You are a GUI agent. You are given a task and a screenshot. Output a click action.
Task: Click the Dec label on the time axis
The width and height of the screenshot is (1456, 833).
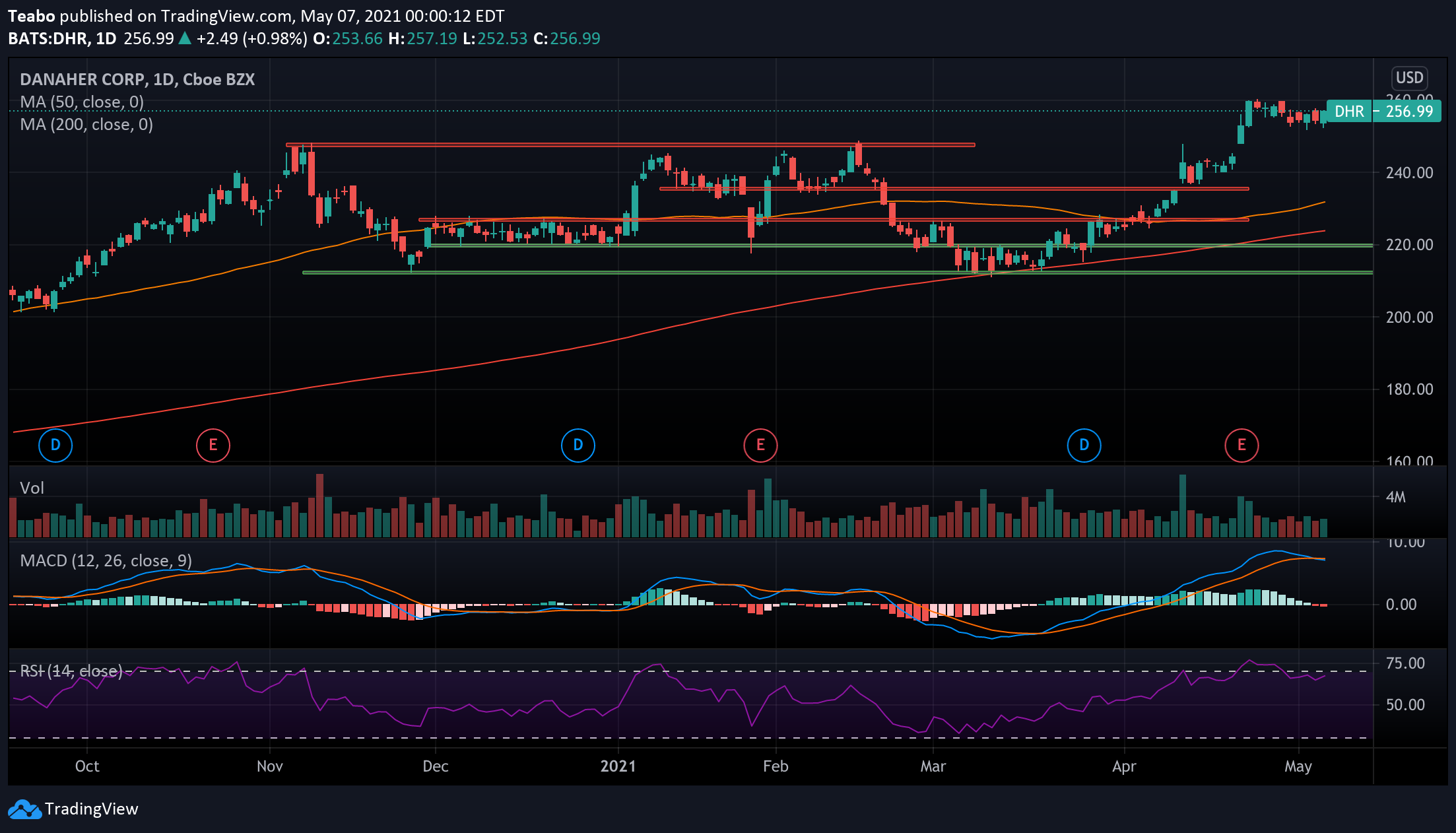(x=436, y=766)
